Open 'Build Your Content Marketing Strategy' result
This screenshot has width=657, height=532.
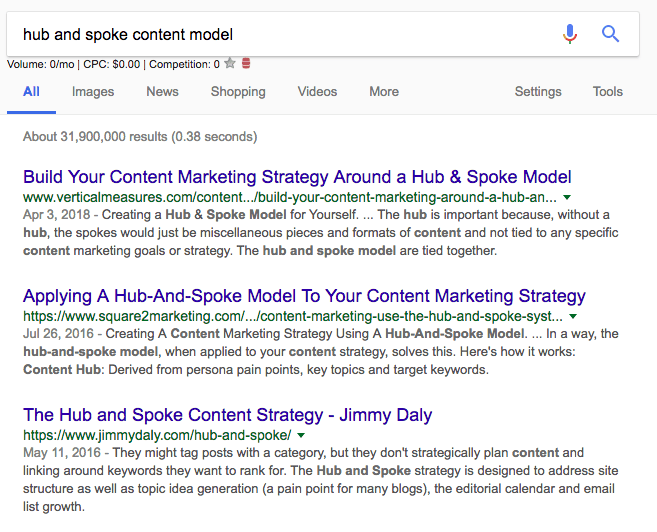tap(297, 177)
